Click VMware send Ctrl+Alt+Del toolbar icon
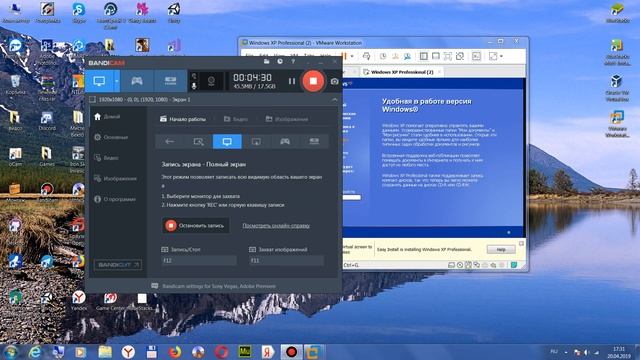 [x=366, y=56]
